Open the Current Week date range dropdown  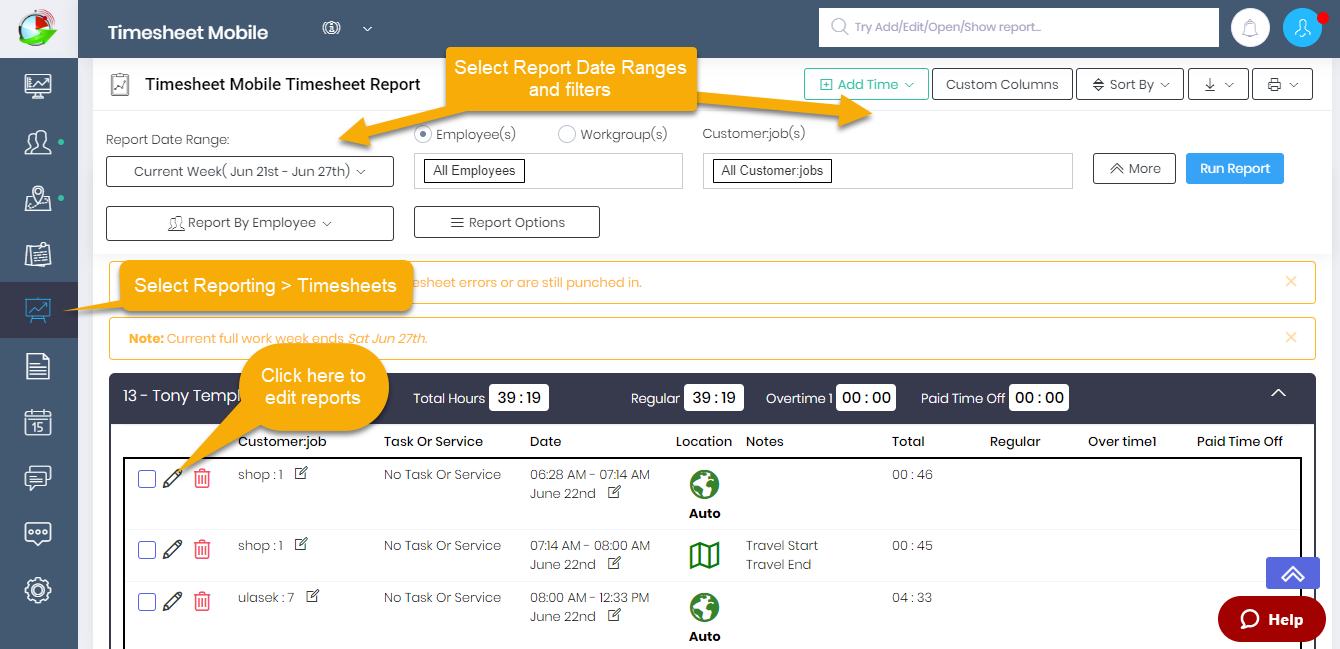pos(250,171)
